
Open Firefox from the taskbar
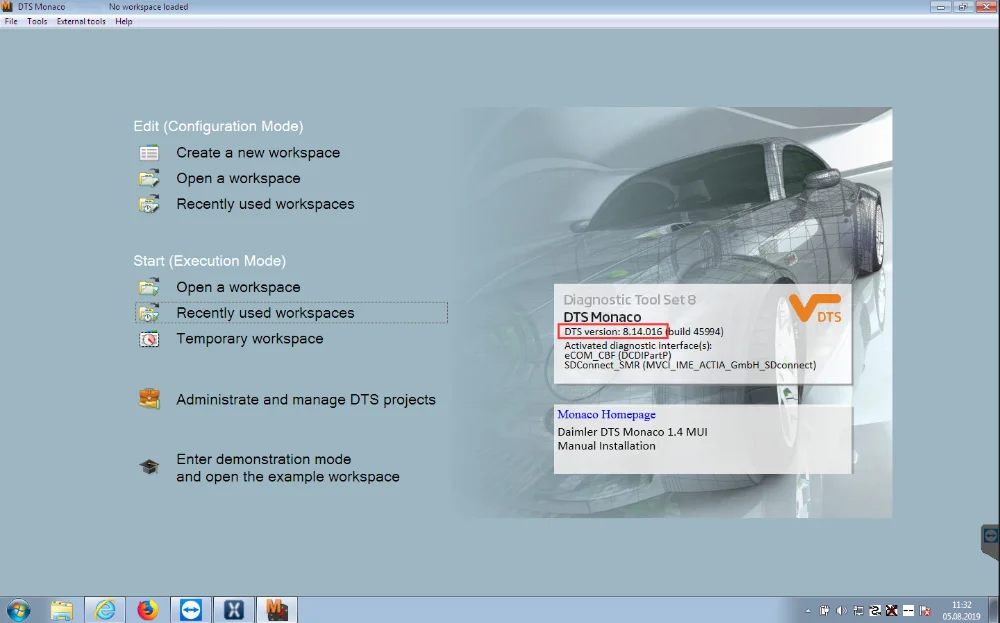click(x=147, y=610)
